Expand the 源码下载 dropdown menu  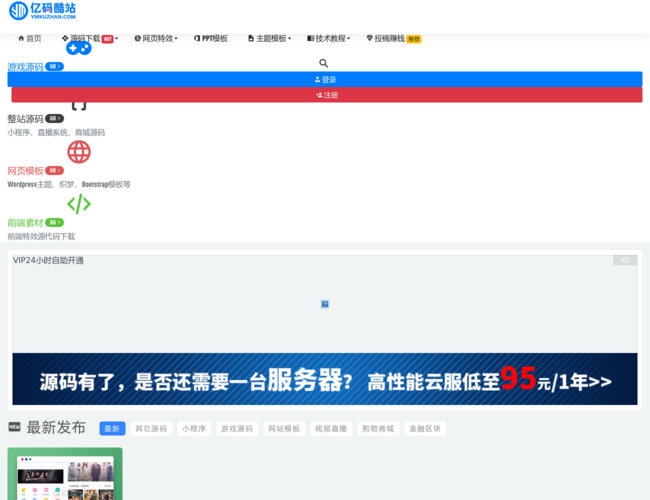90,39
